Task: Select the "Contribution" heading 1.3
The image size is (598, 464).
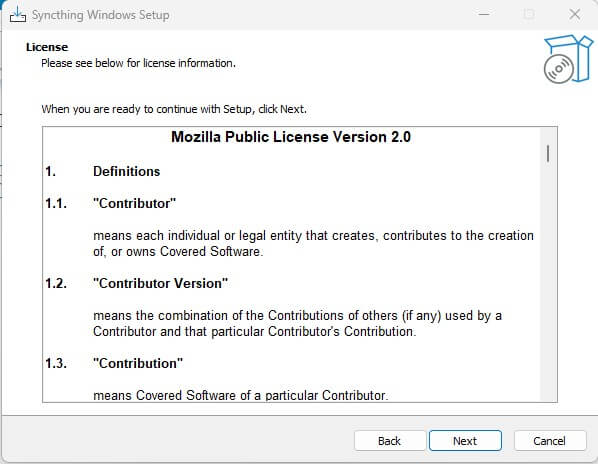Action: pyautogui.click(x=114, y=363)
